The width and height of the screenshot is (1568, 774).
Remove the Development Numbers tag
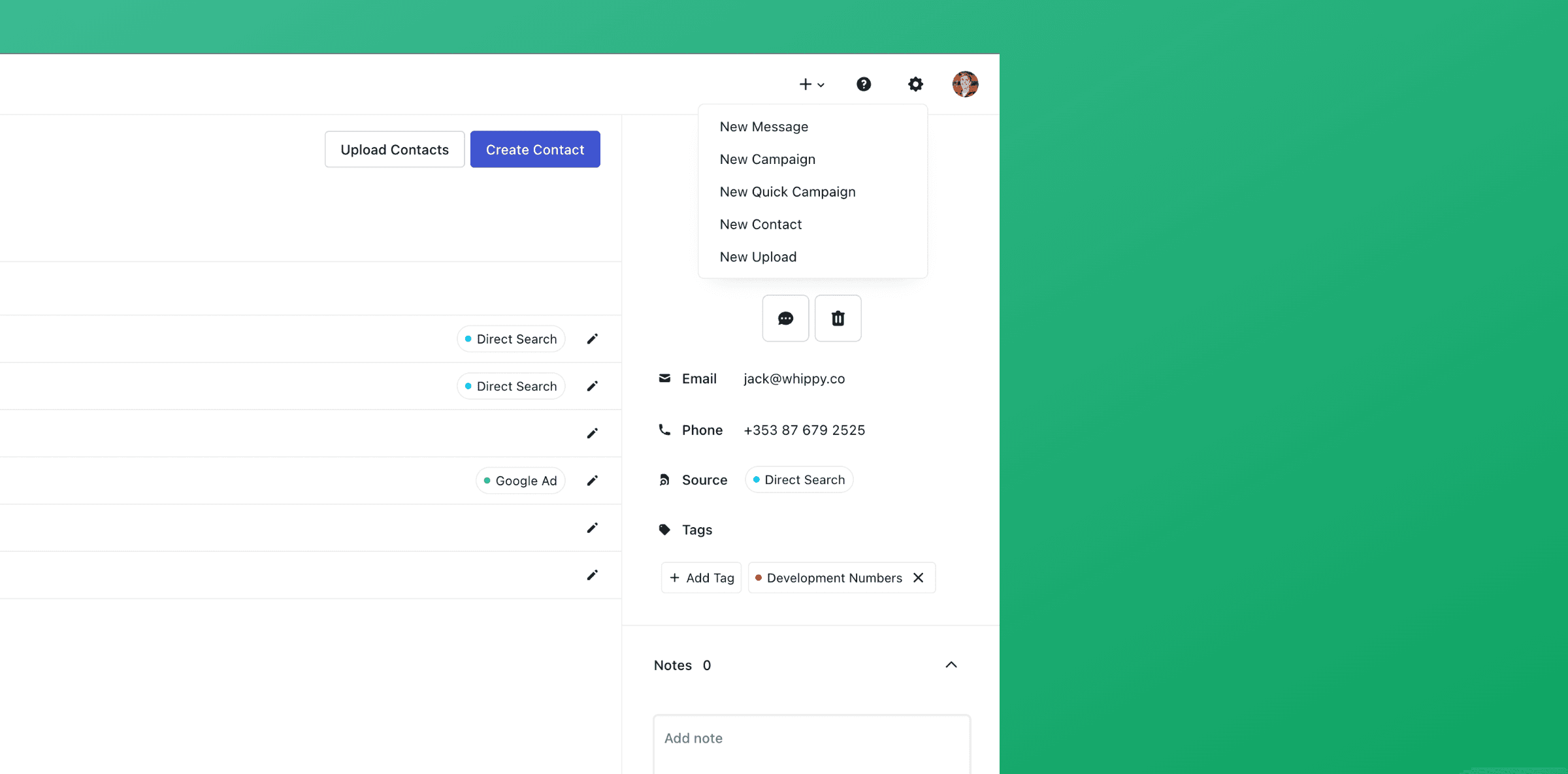918,577
